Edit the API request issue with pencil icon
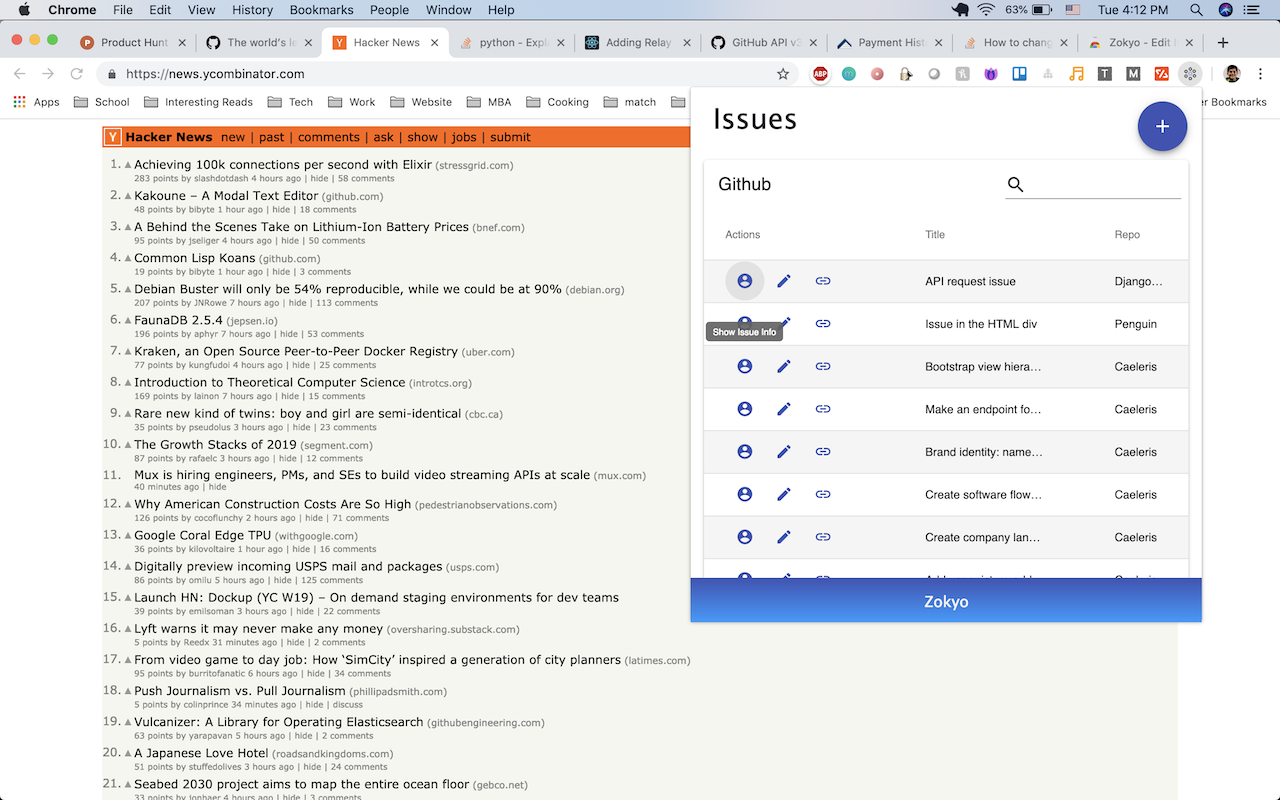 pos(784,281)
